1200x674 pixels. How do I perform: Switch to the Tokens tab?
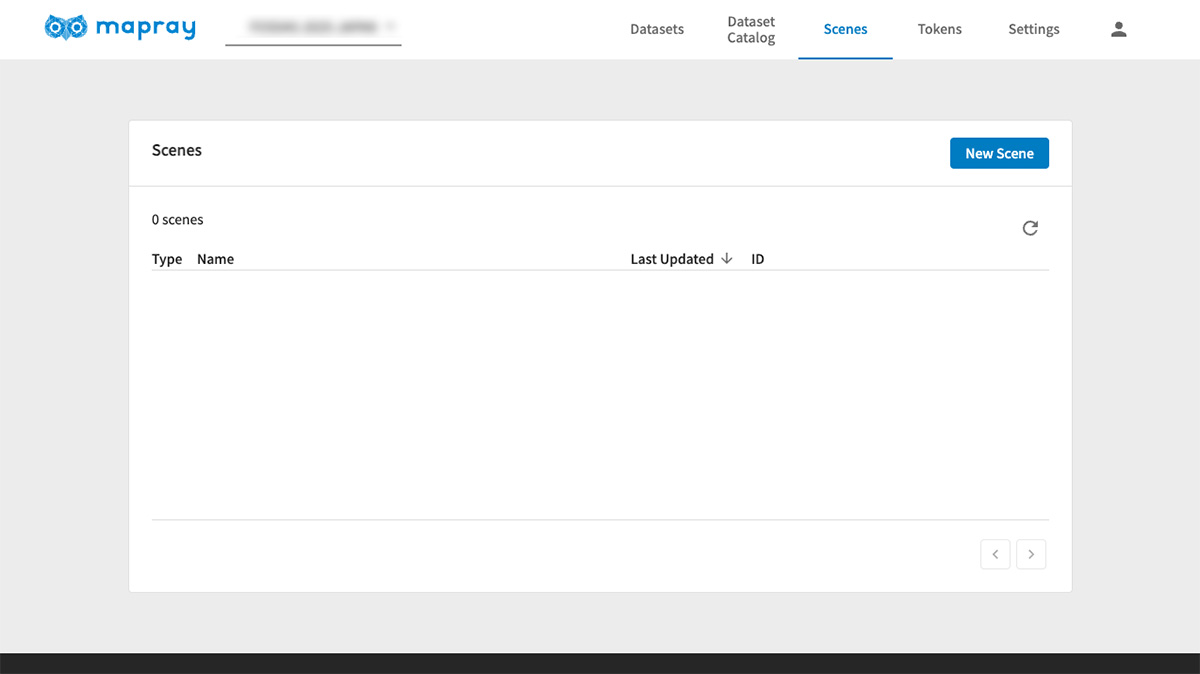939,29
